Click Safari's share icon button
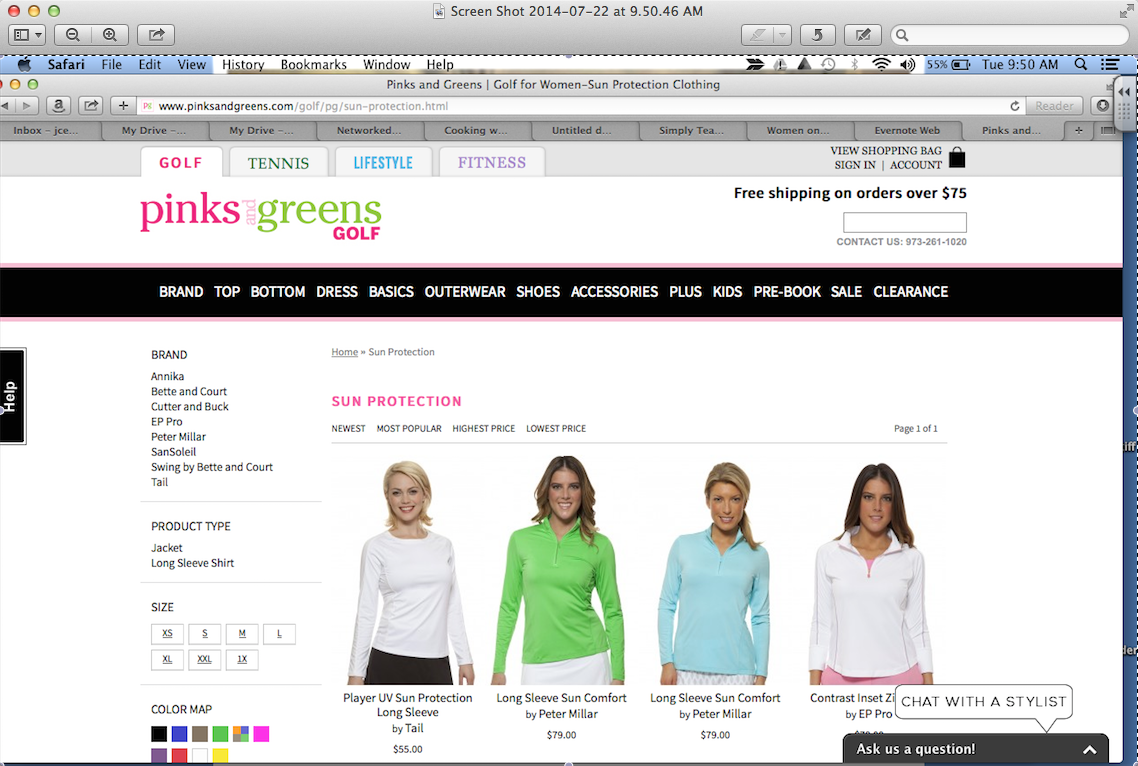This screenshot has height=766, width=1138. pos(91,106)
